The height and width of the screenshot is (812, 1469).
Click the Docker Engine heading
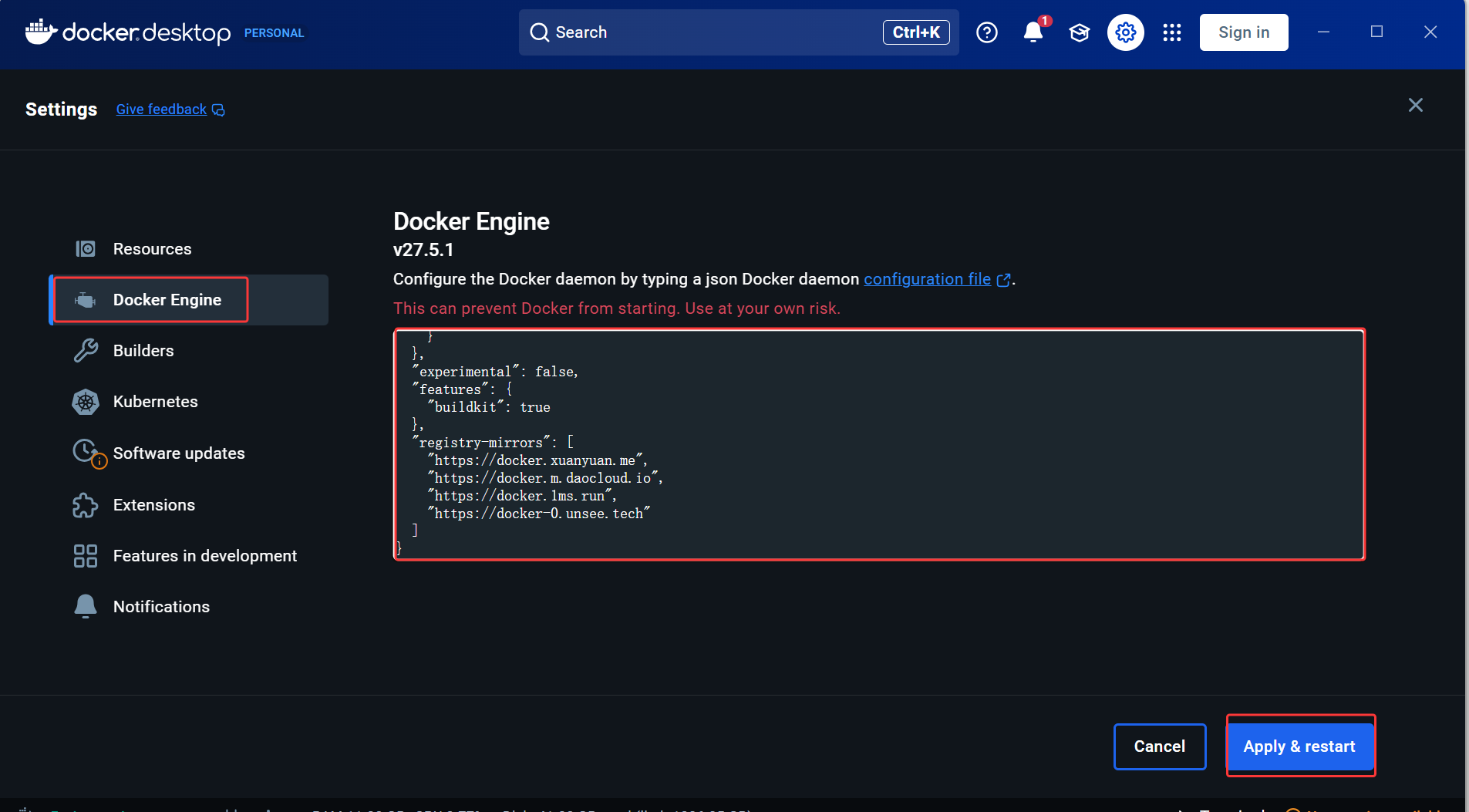(471, 221)
